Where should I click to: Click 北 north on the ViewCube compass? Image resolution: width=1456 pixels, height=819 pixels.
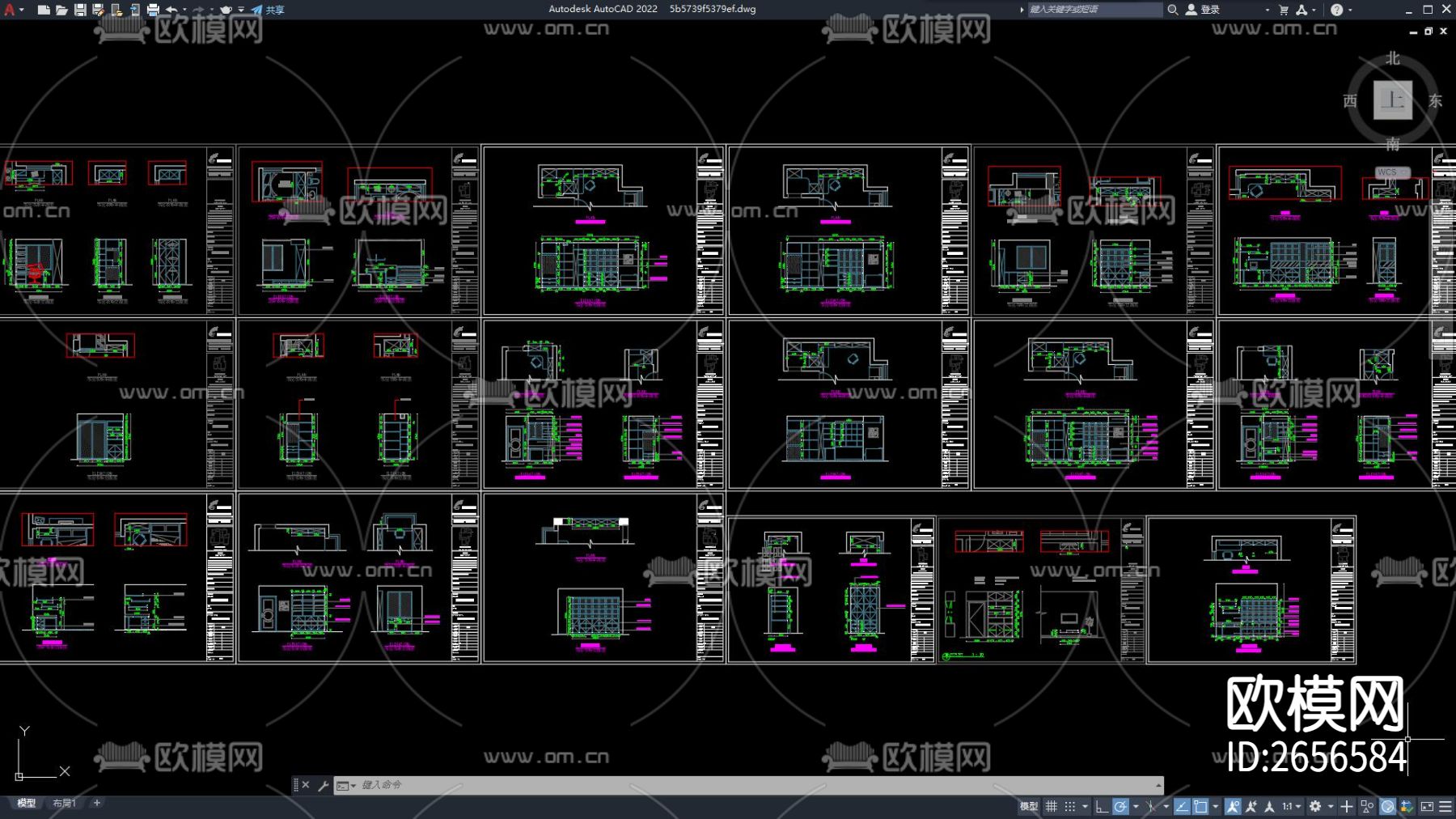(1393, 58)
